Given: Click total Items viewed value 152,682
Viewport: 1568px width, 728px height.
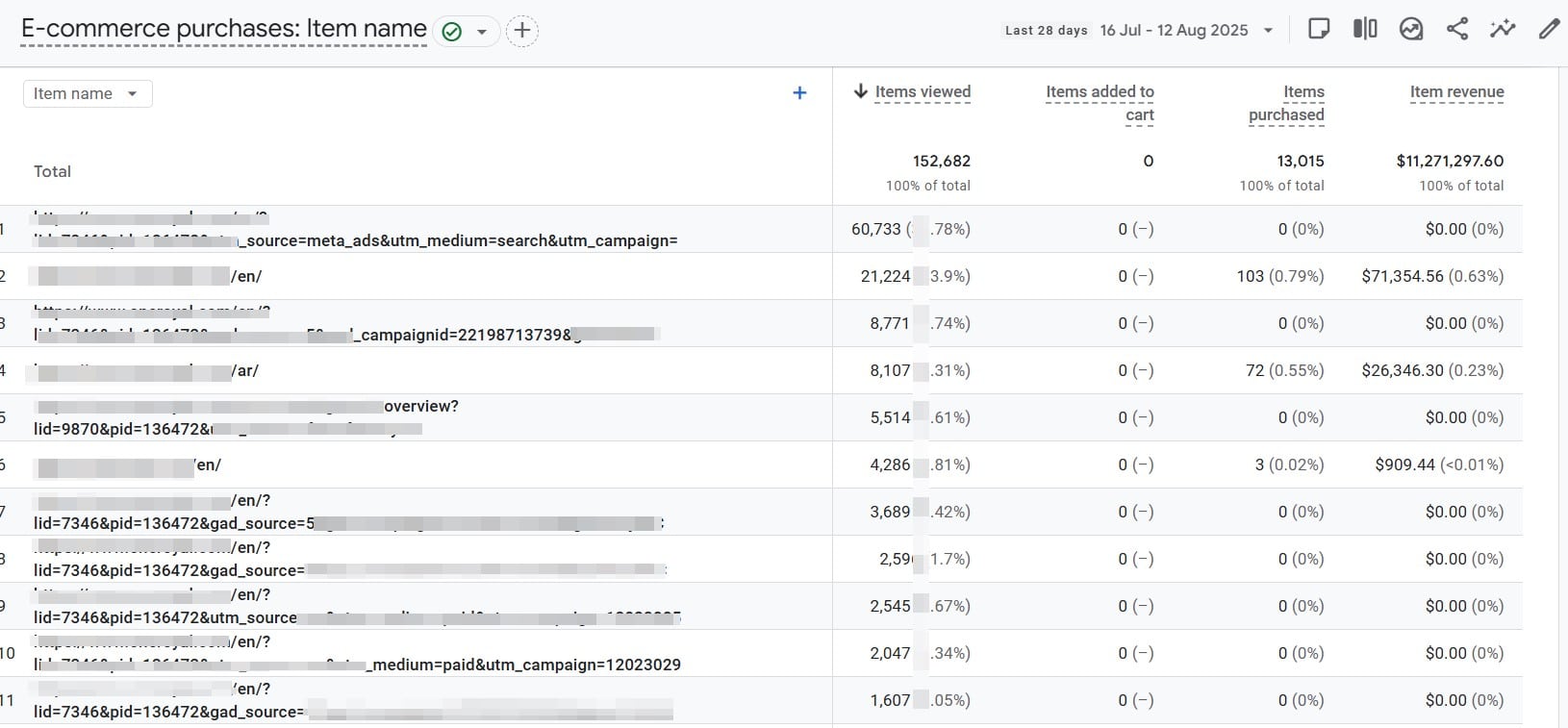Looking at the screenshot, I should point(941,161).
